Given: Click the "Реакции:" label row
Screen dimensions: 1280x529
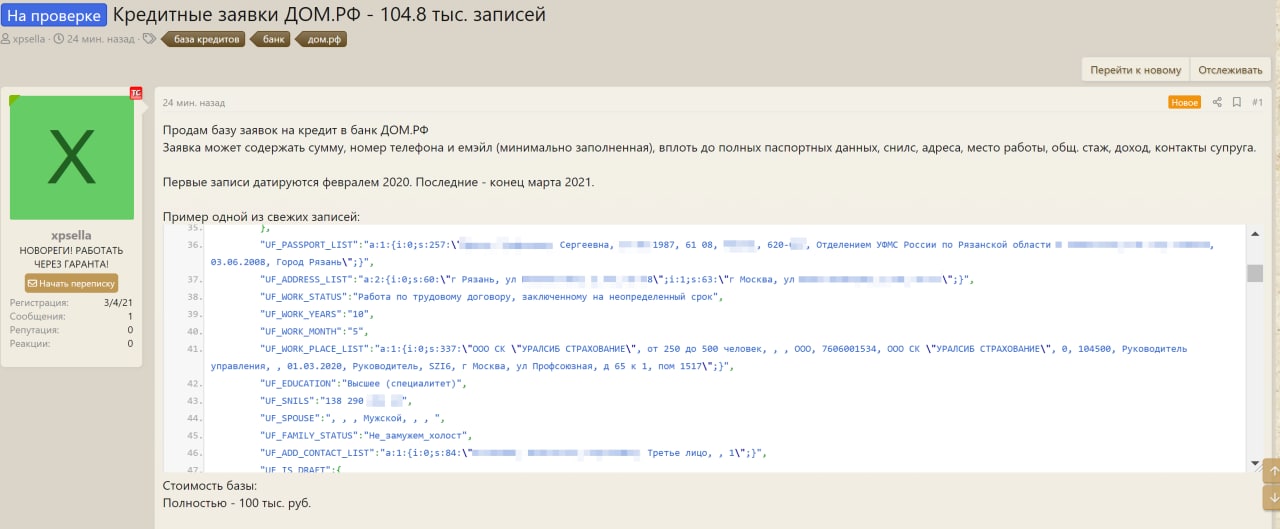Looking at the screenshot, I should click(71, 343).
